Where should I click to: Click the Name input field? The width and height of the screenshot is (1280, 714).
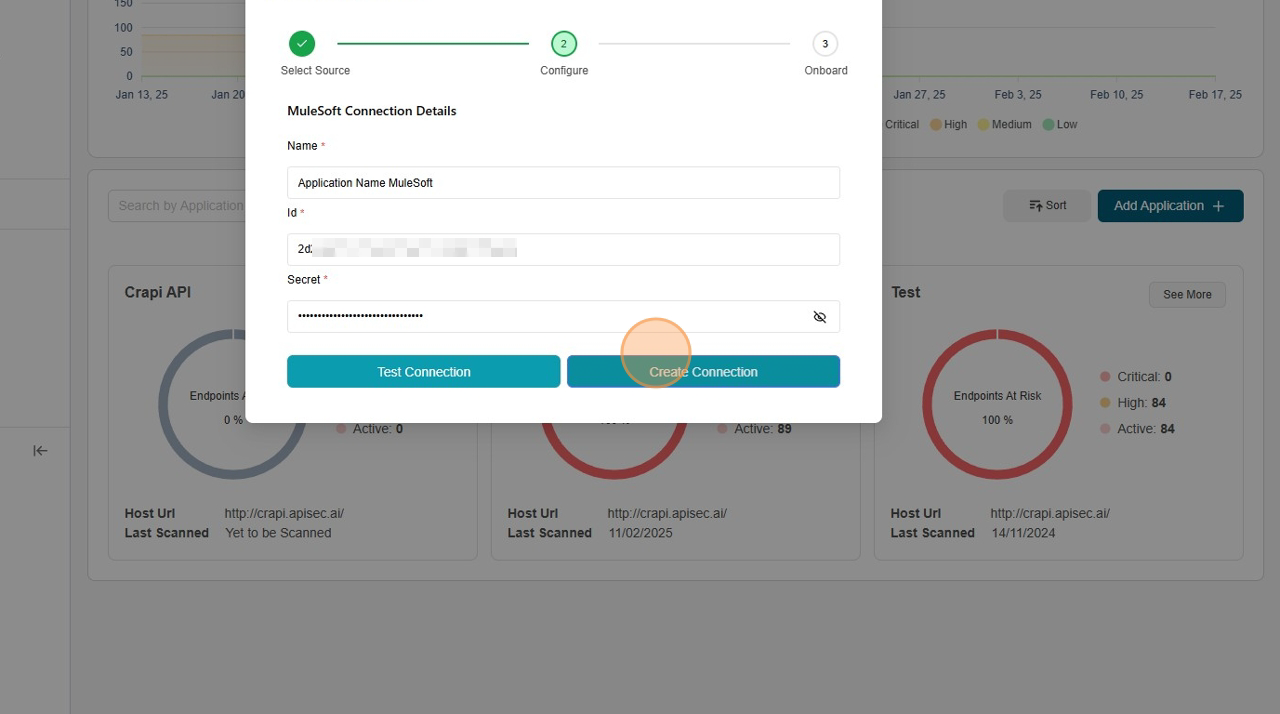click(x=563, y=183)
